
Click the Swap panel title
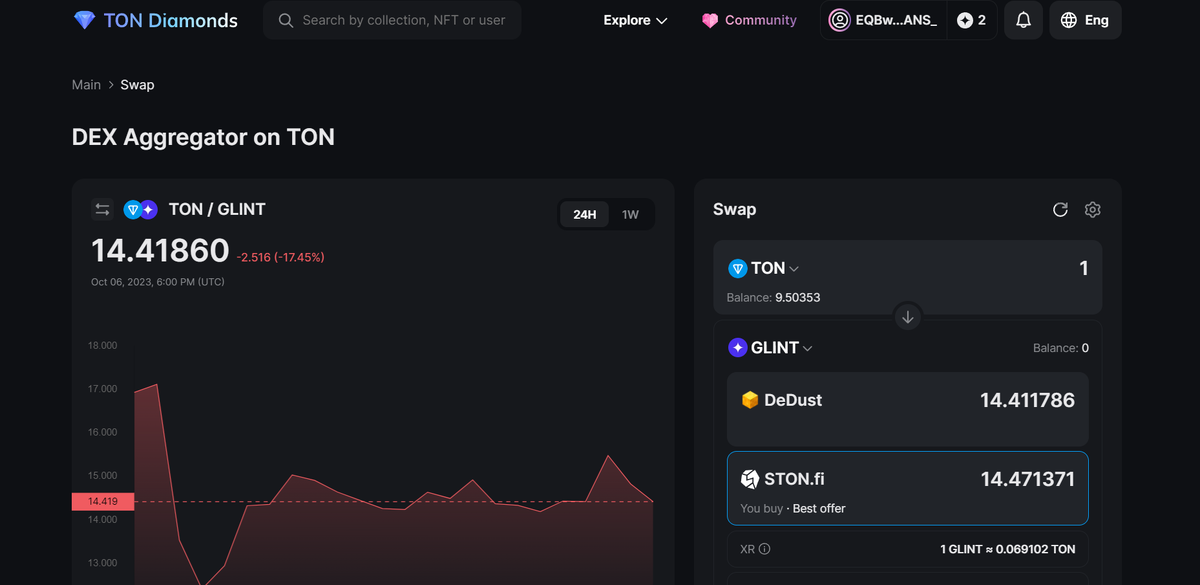(x=734, y=209)
